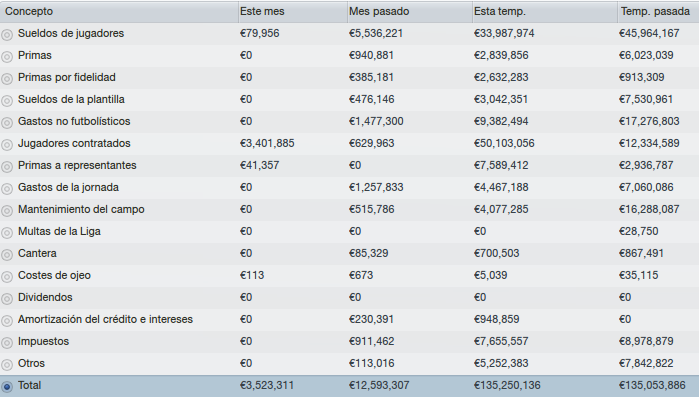Pick the Jugadores contratados radio button
Viewport: 699px width, 397px height.
[7, 145]
